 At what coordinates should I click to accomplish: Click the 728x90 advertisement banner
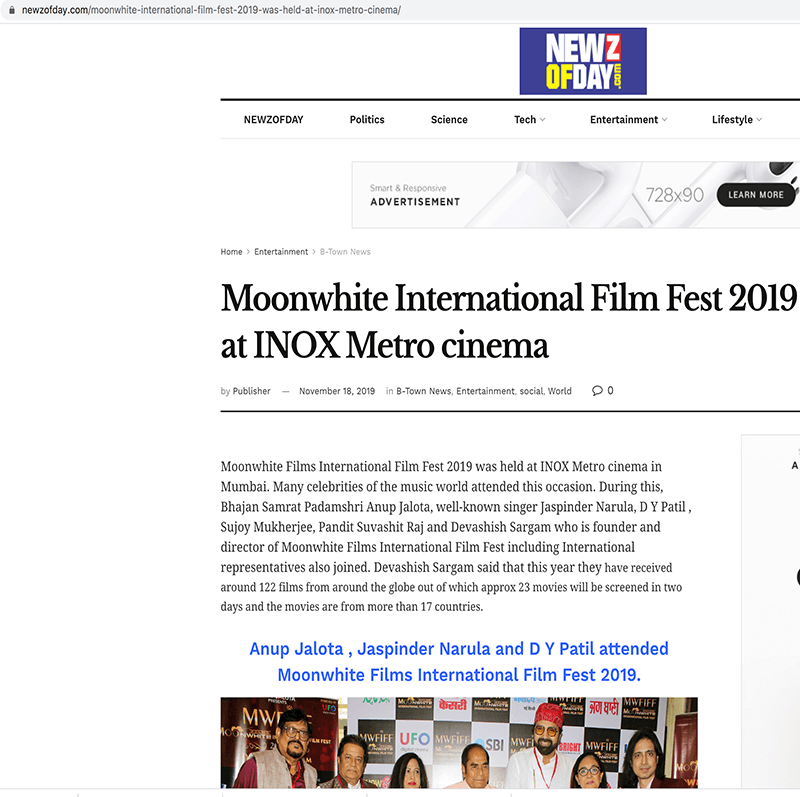[576, 195]
